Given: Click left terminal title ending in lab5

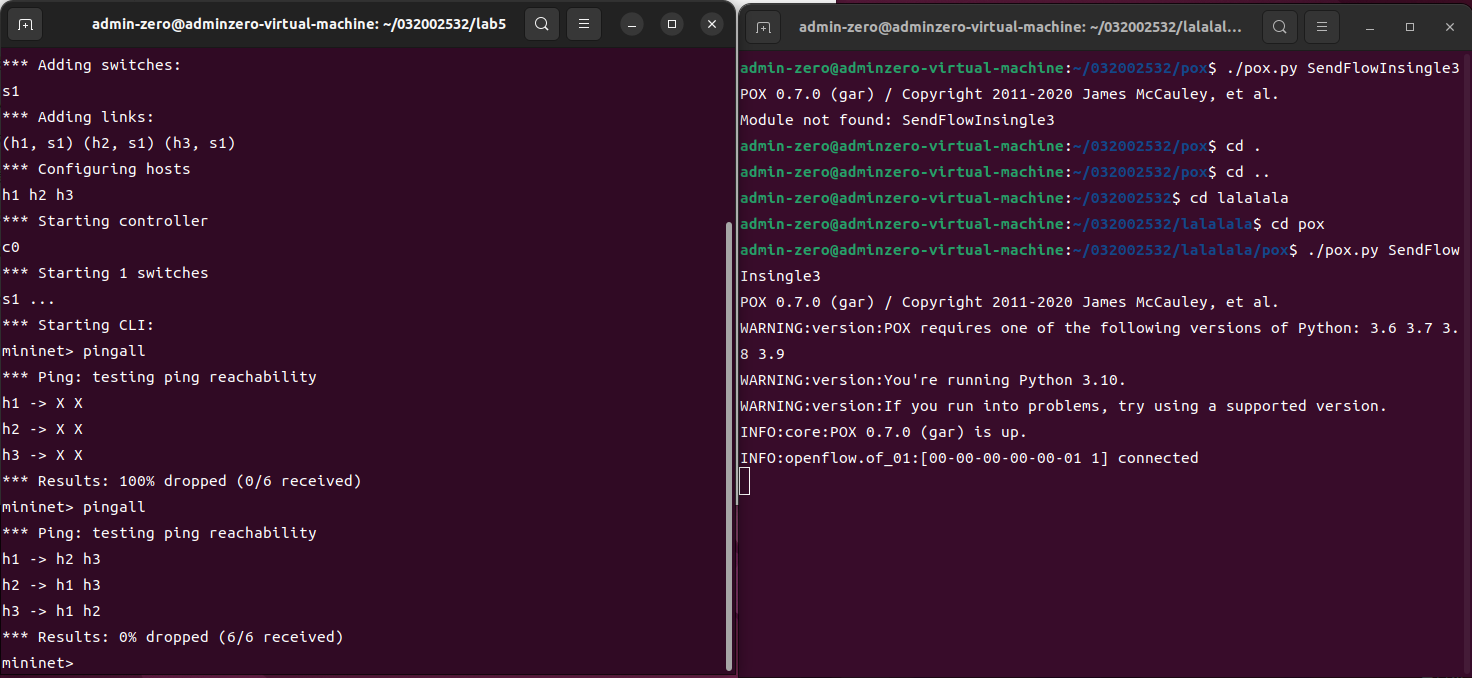Looking at the screenshot, I should (299, 24).
